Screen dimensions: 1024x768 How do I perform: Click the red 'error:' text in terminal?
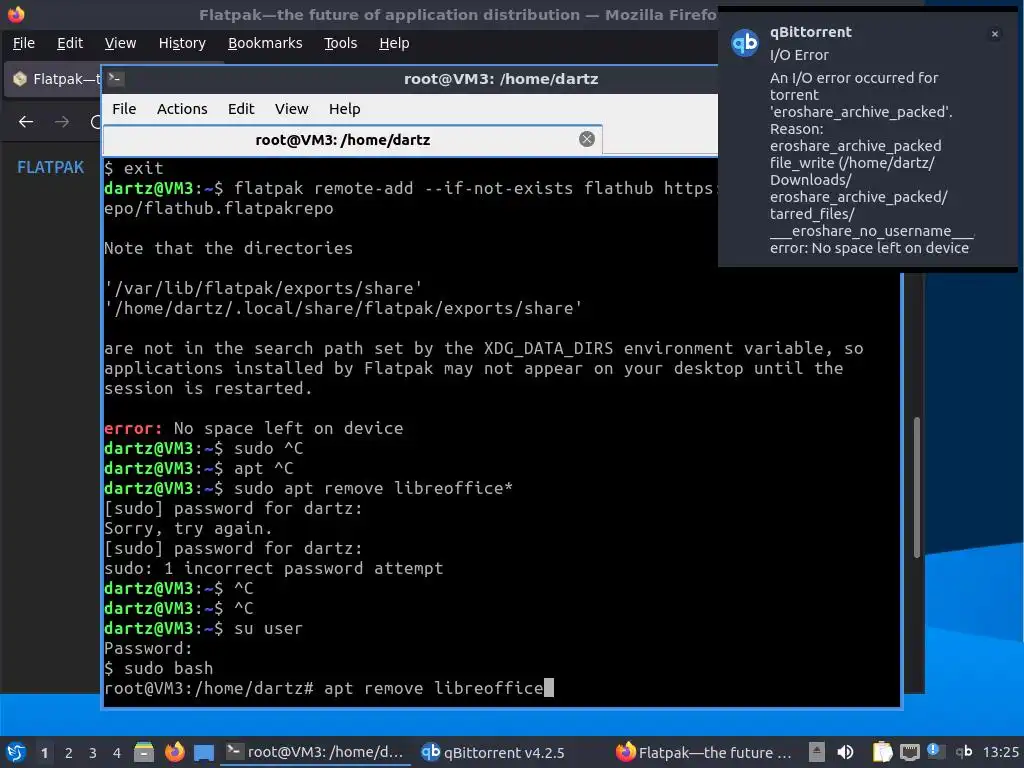tap(133, 428)
